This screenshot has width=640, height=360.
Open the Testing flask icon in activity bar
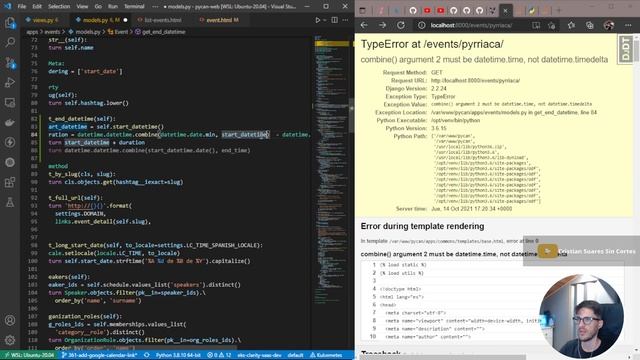10,202
